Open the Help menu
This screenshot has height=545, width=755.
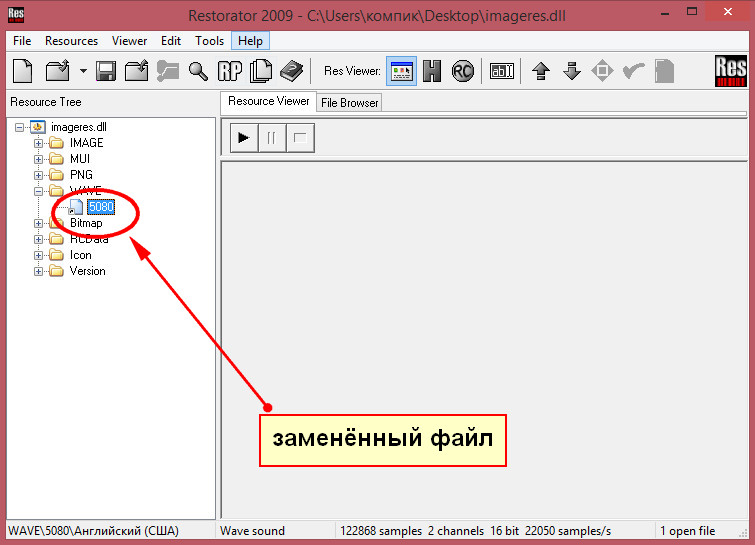[x=250, y=41]
